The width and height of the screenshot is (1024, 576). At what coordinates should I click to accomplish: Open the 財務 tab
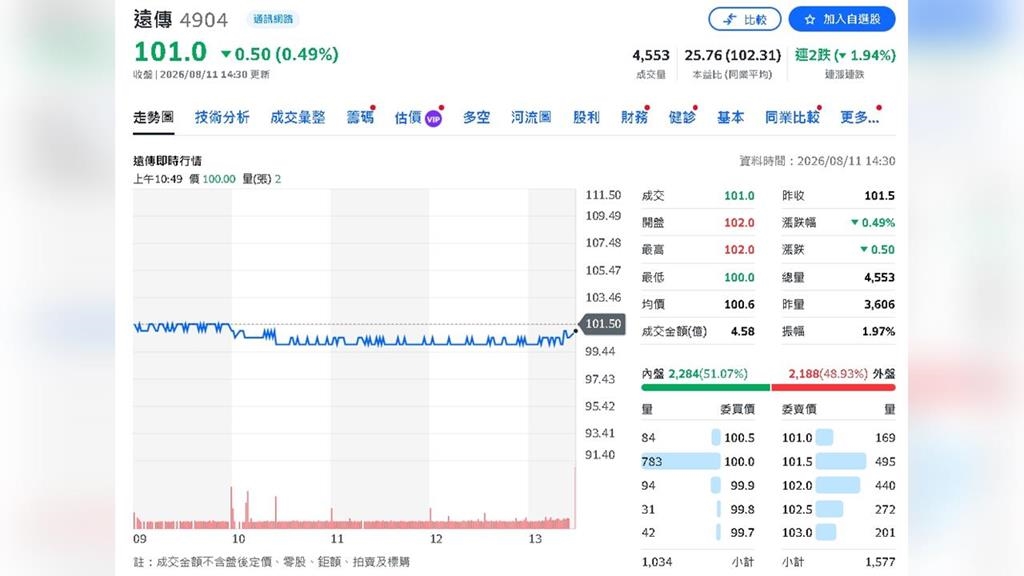634,118
